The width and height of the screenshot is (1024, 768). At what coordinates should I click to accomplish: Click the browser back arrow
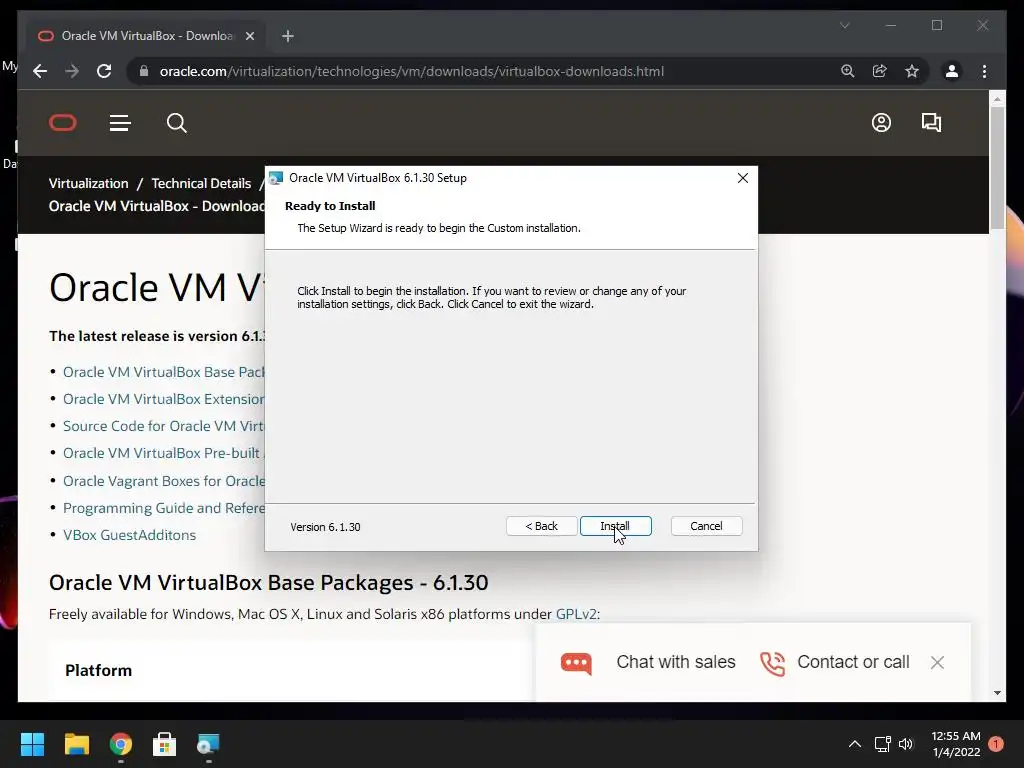(40, 71)
